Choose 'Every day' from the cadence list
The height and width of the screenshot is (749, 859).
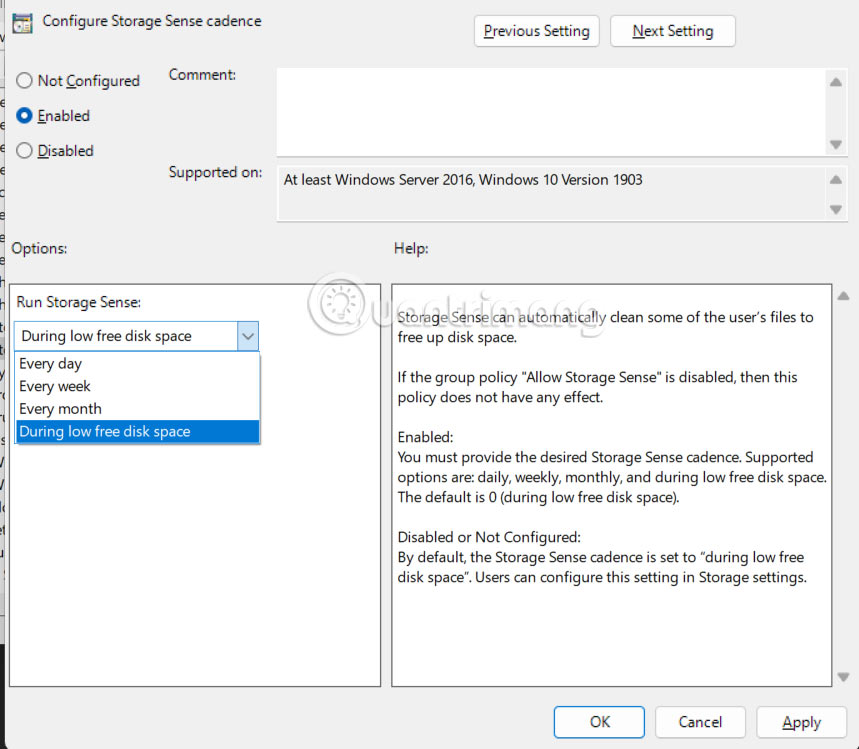pyautogui.click(x=50, y=364)
